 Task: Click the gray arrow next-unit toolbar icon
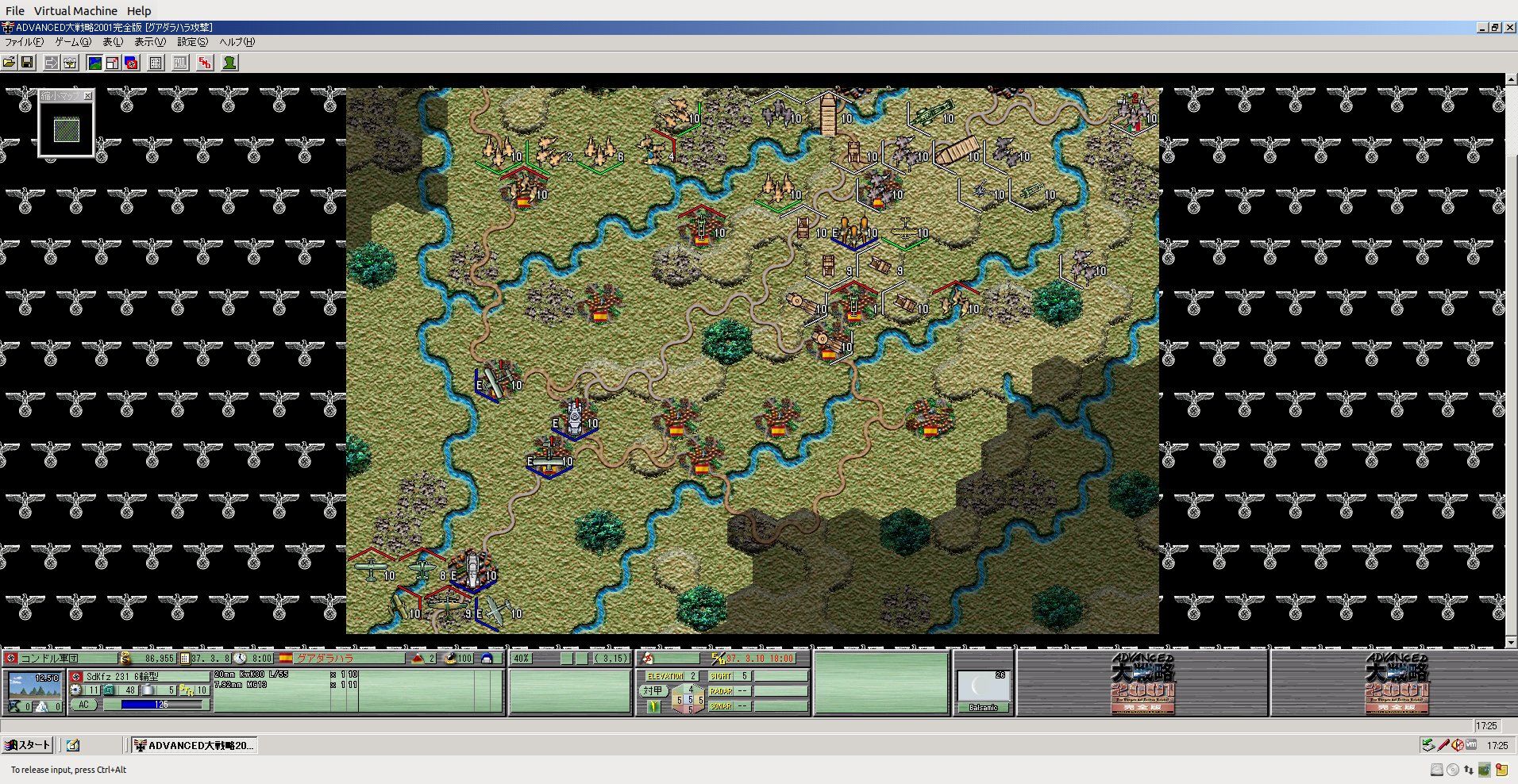tap(52, 63)
